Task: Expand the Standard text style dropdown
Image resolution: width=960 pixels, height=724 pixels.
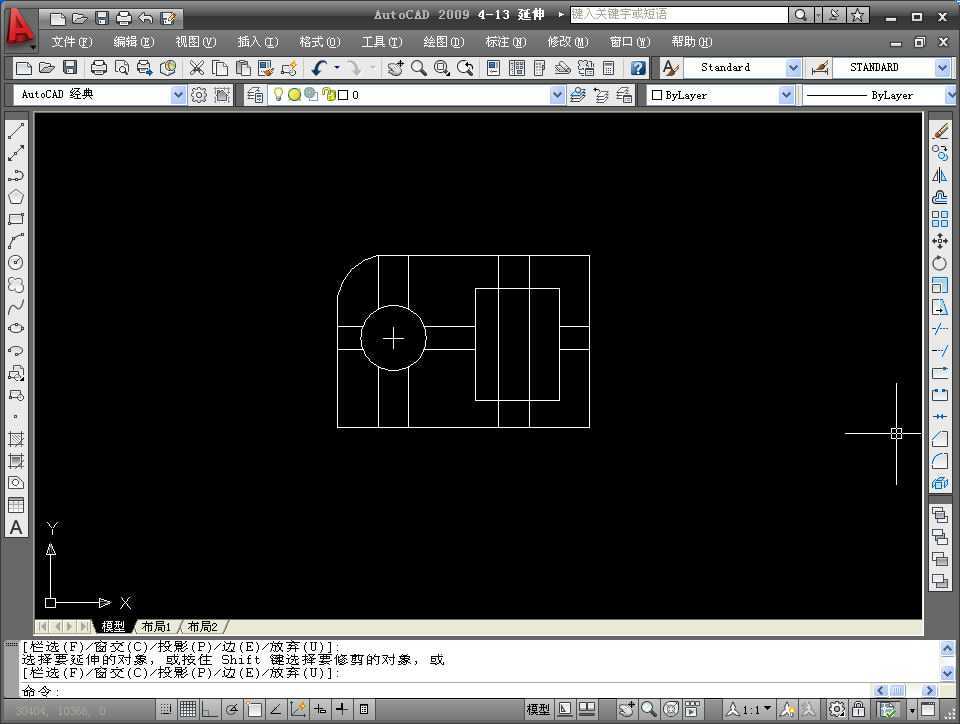Action: pyautogui.click(x=793, y=67)
